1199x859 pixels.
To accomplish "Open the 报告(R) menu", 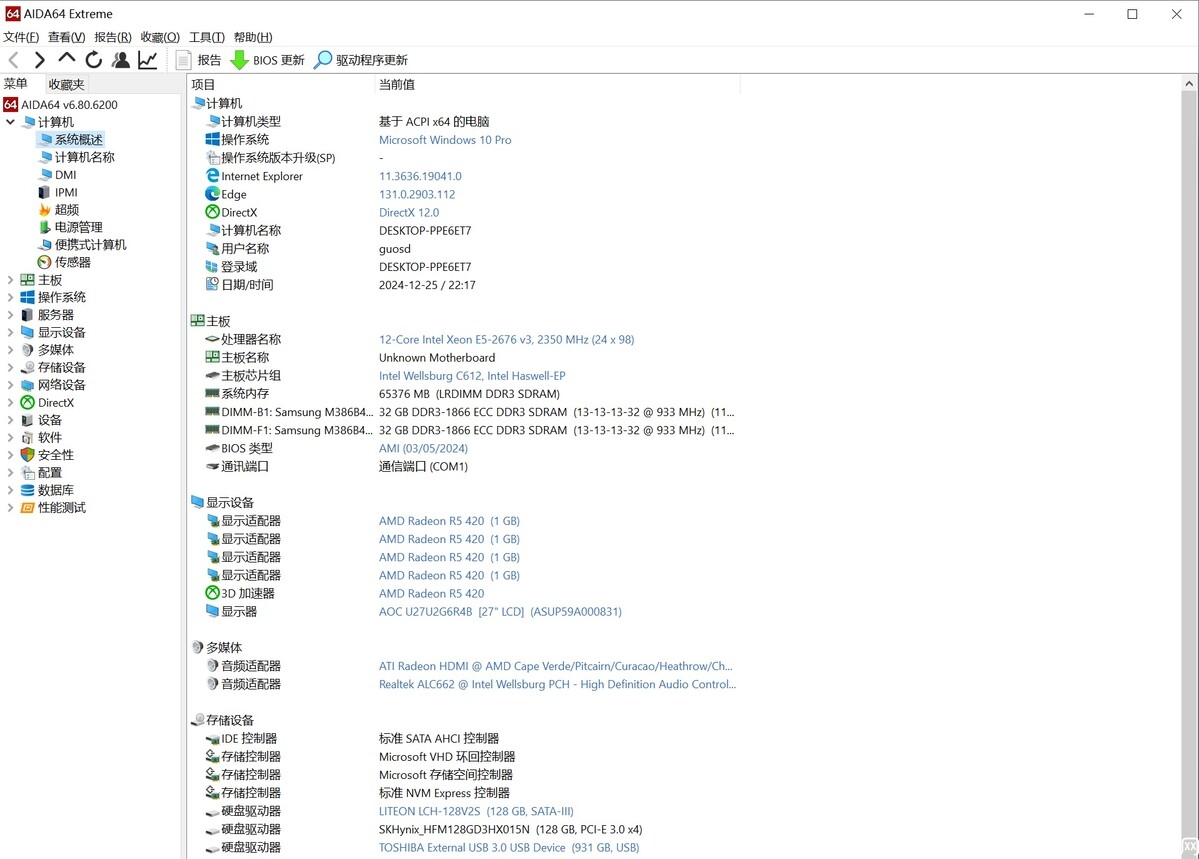I will pos(112,37).
